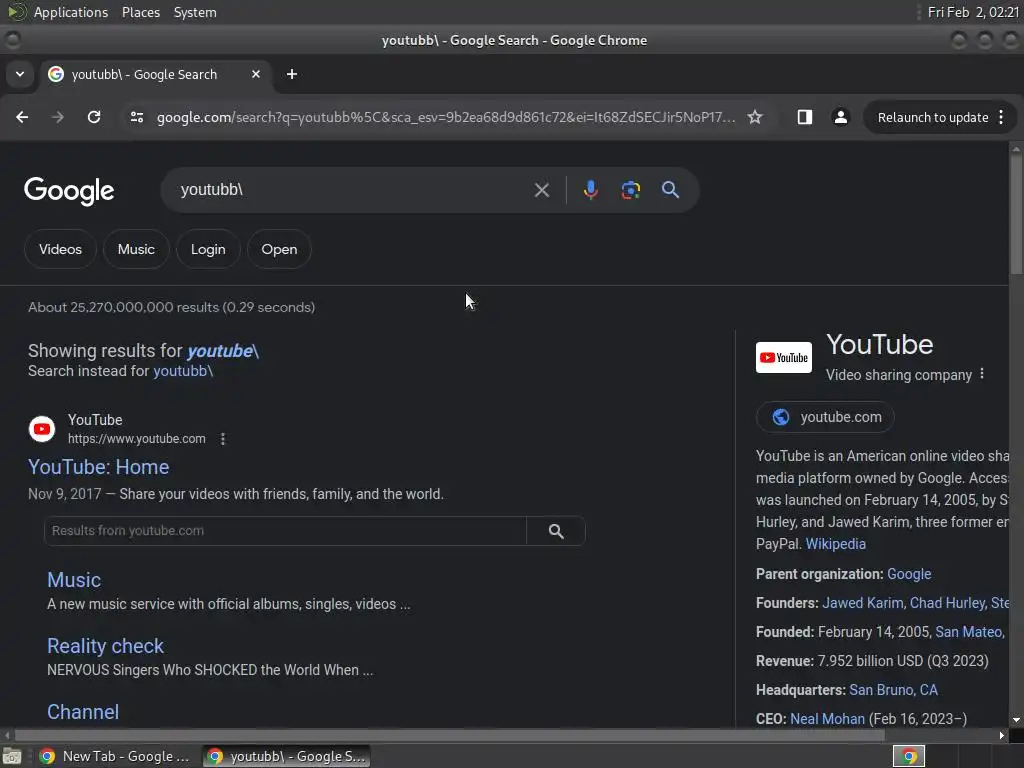Filter results by Music chip
This screenshot has width=1024, height=768.
[x=136, y=249]
